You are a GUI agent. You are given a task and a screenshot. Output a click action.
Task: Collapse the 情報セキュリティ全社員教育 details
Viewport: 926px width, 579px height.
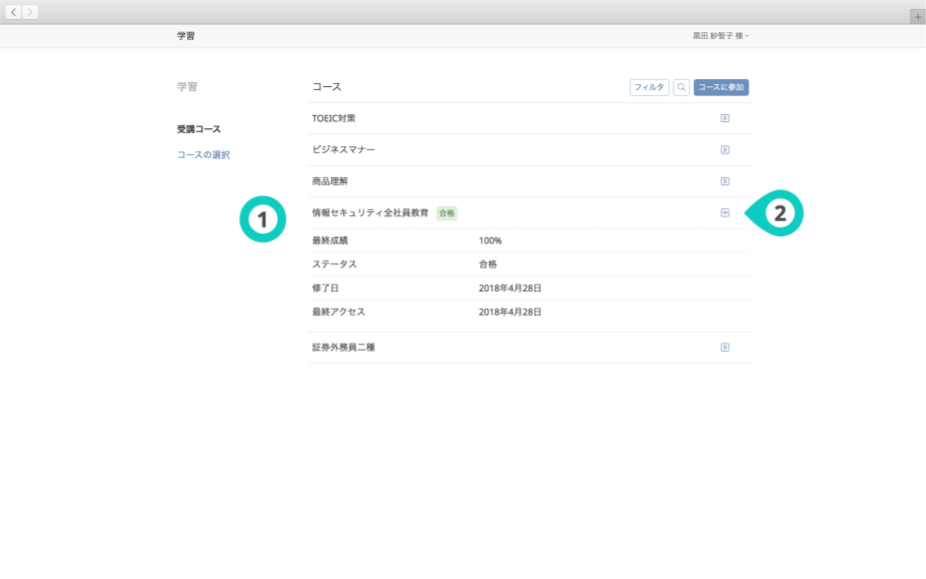pyautogui.click(x=725, y=213)
